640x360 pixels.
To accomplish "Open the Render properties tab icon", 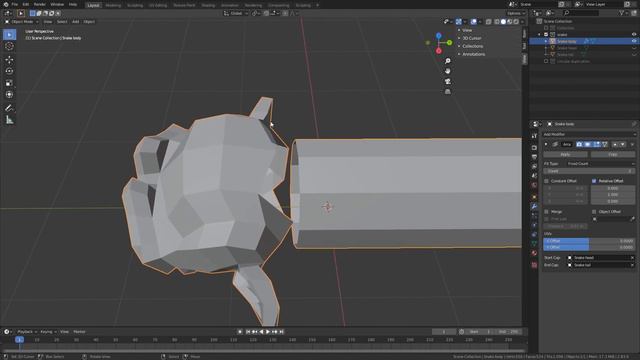I will [534, 147].
